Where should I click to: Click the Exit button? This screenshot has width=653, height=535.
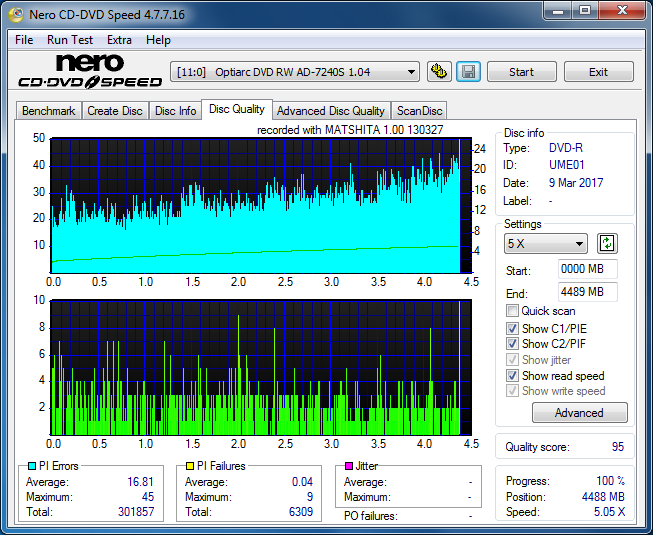coord(598,72)
